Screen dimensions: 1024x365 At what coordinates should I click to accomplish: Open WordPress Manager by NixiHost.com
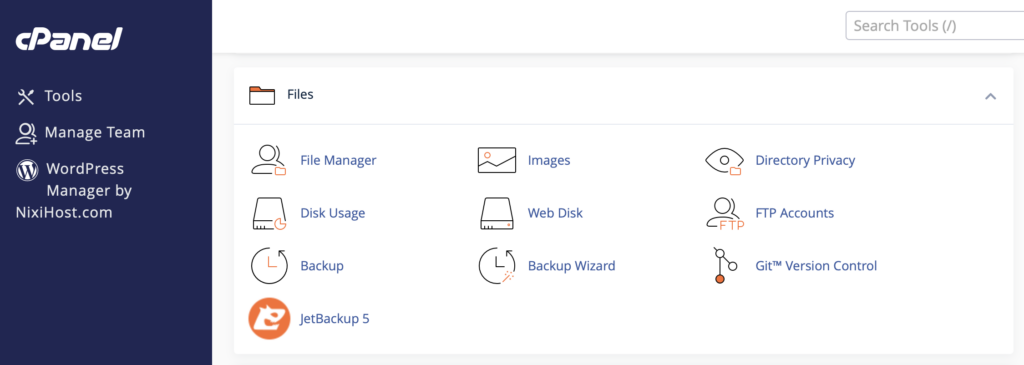[74, 191]
